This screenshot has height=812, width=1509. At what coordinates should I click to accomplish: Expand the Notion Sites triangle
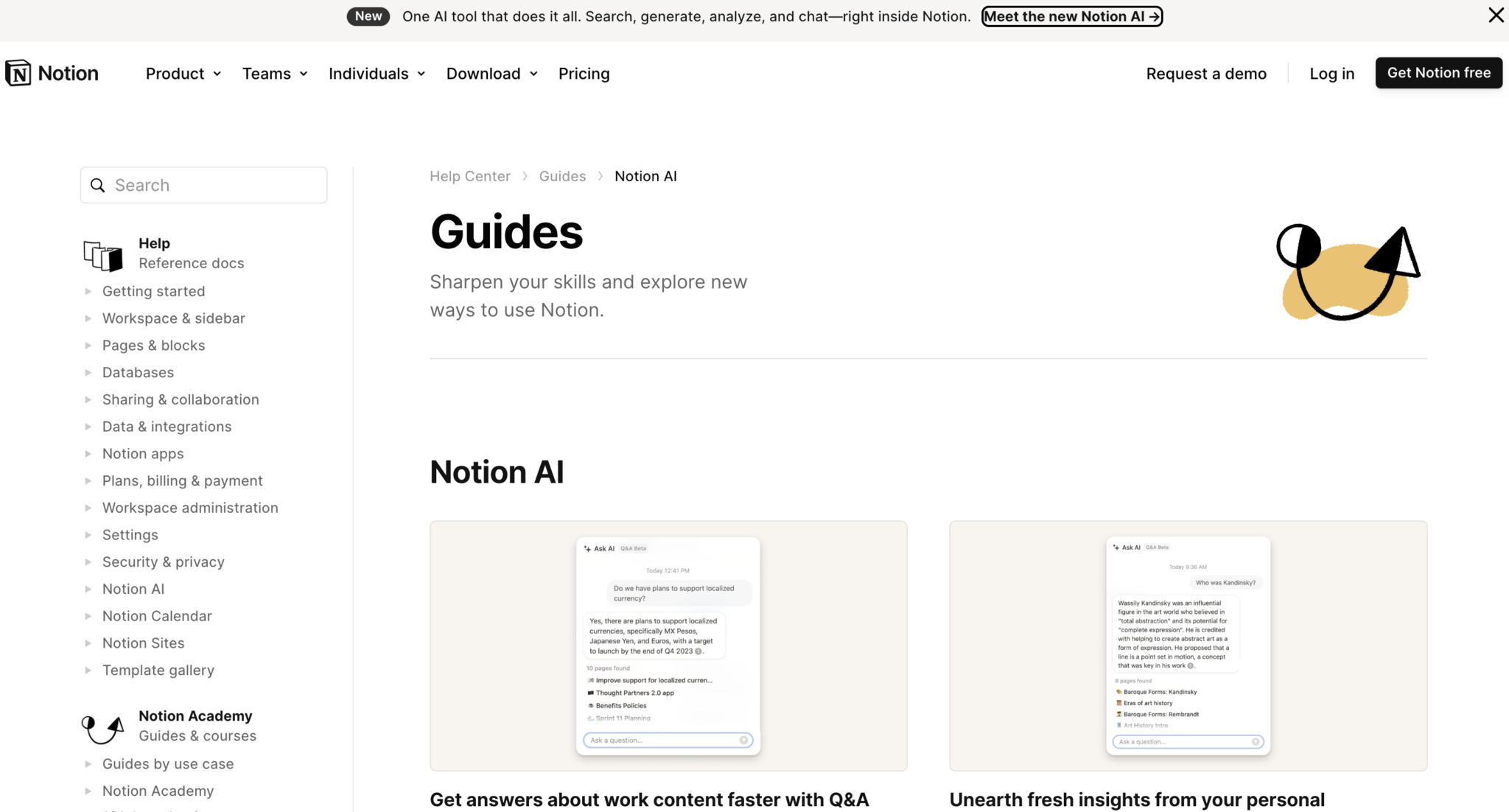click(x=88, y=643)
